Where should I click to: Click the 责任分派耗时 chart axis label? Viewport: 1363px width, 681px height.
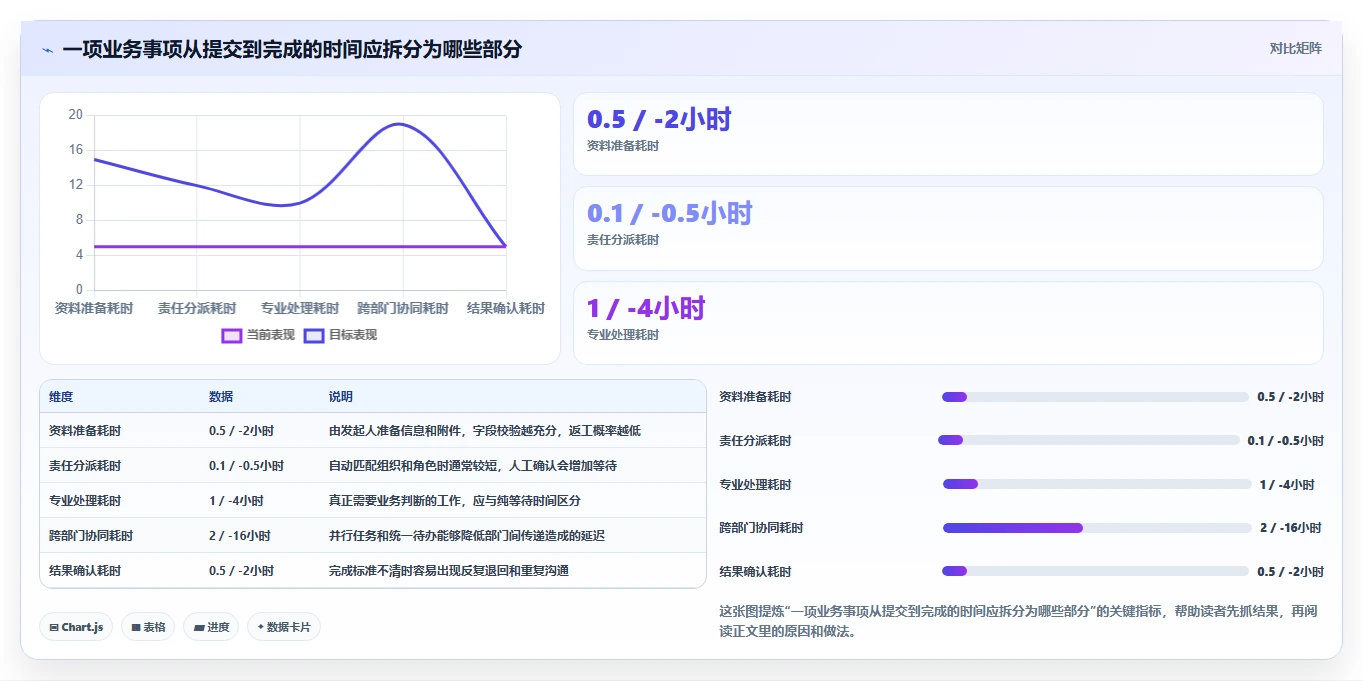[x=197, y=308]
